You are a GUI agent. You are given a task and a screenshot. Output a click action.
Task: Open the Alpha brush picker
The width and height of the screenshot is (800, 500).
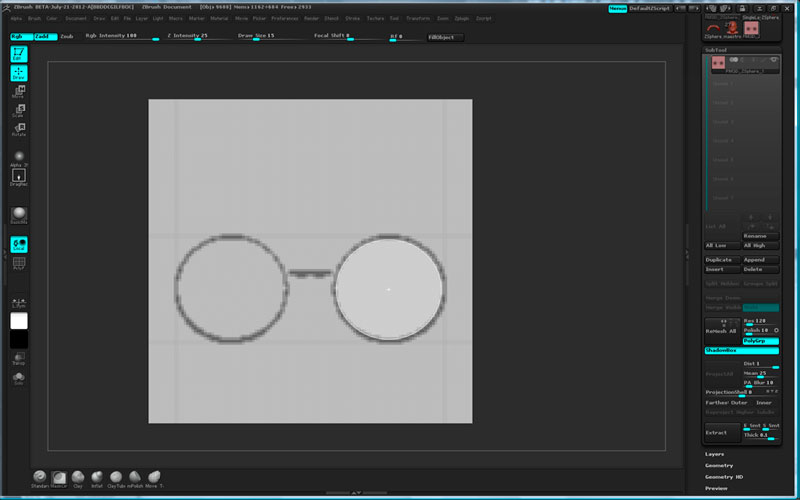[x=19, y=159]
